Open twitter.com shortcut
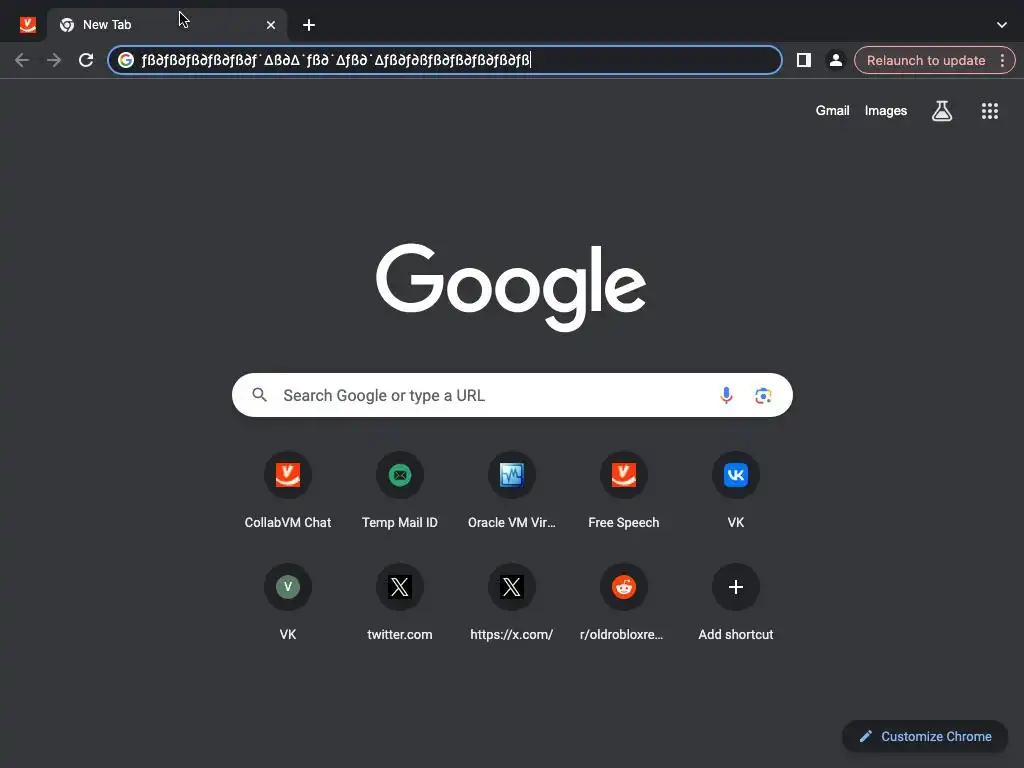1024x768 pixels. tap(400, 602)
